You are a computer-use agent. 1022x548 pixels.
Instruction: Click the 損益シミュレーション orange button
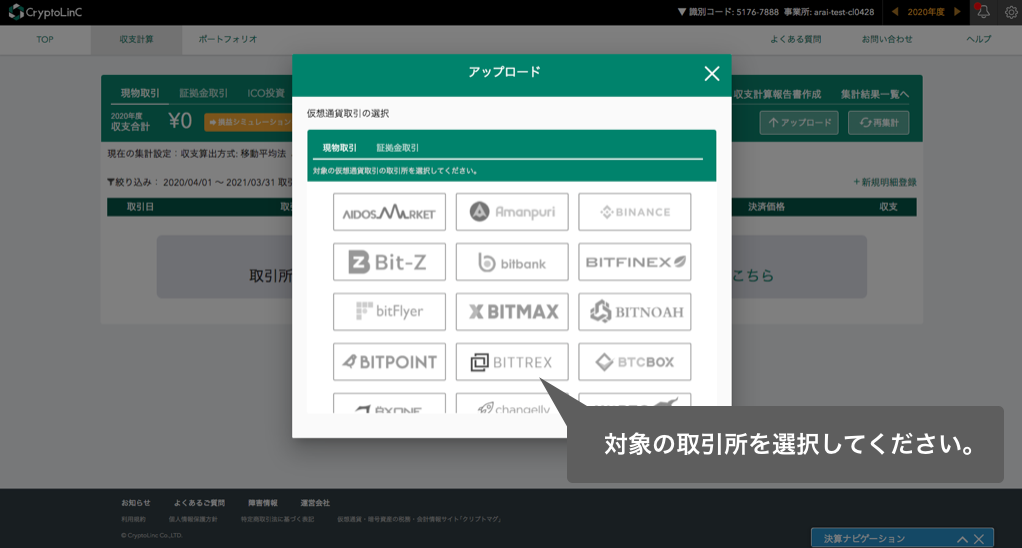click(x=248, y=122)
